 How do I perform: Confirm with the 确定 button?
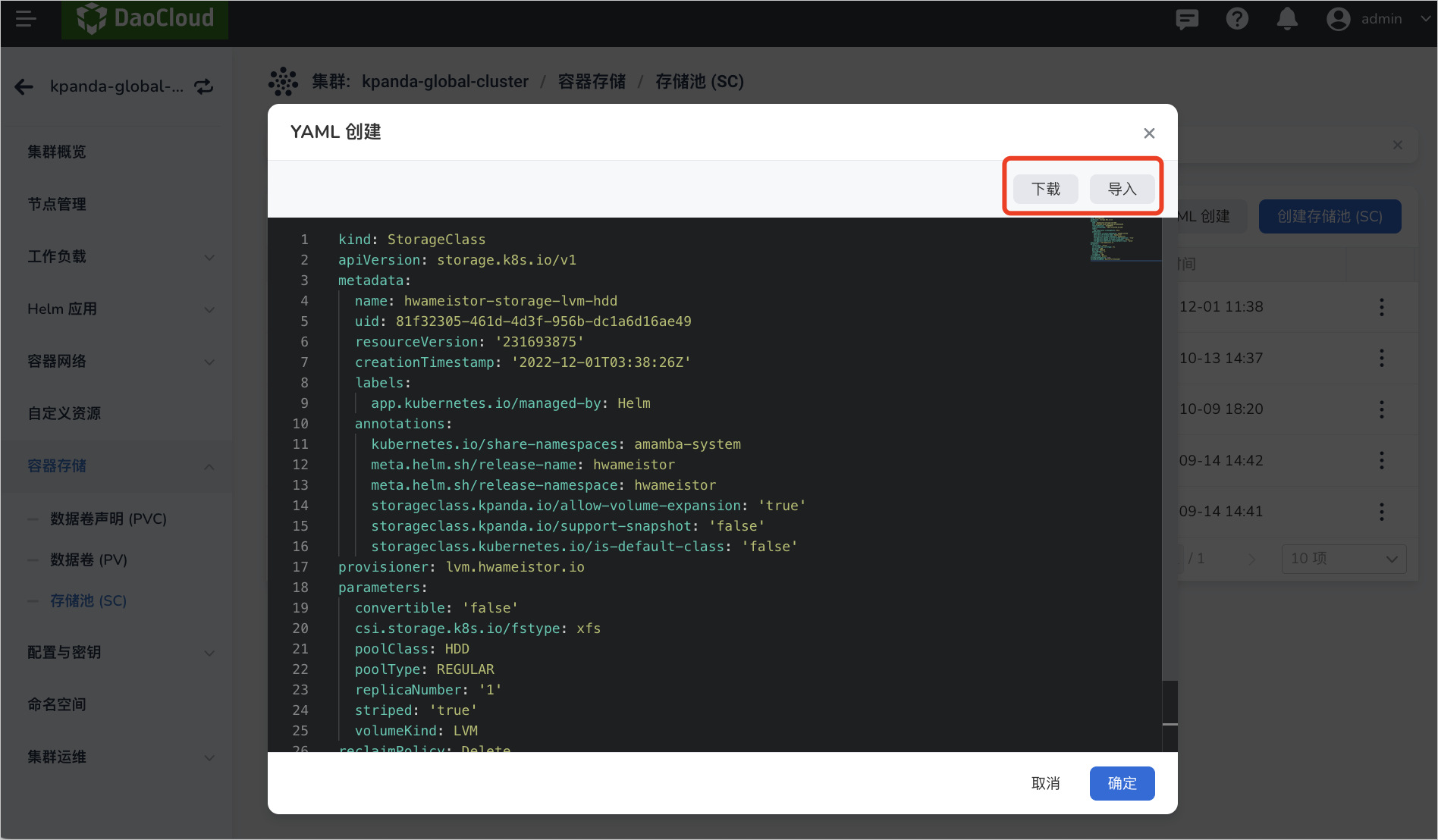point(1122,783)
